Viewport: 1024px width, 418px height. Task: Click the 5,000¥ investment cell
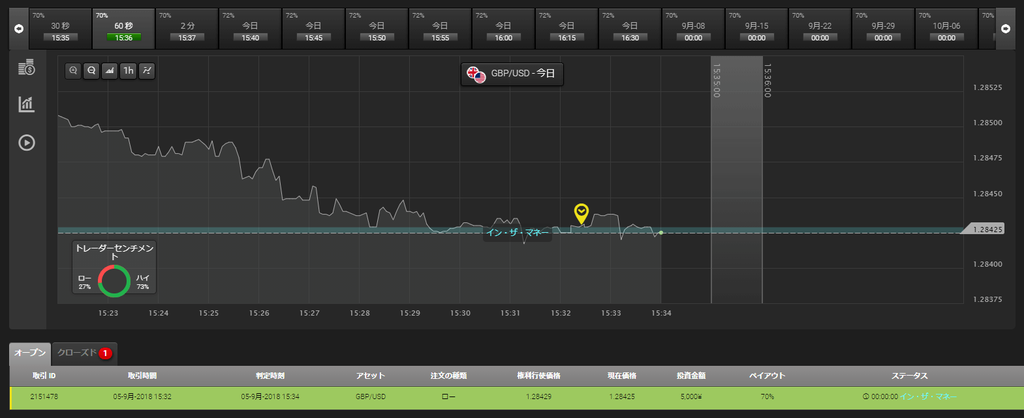692,396
